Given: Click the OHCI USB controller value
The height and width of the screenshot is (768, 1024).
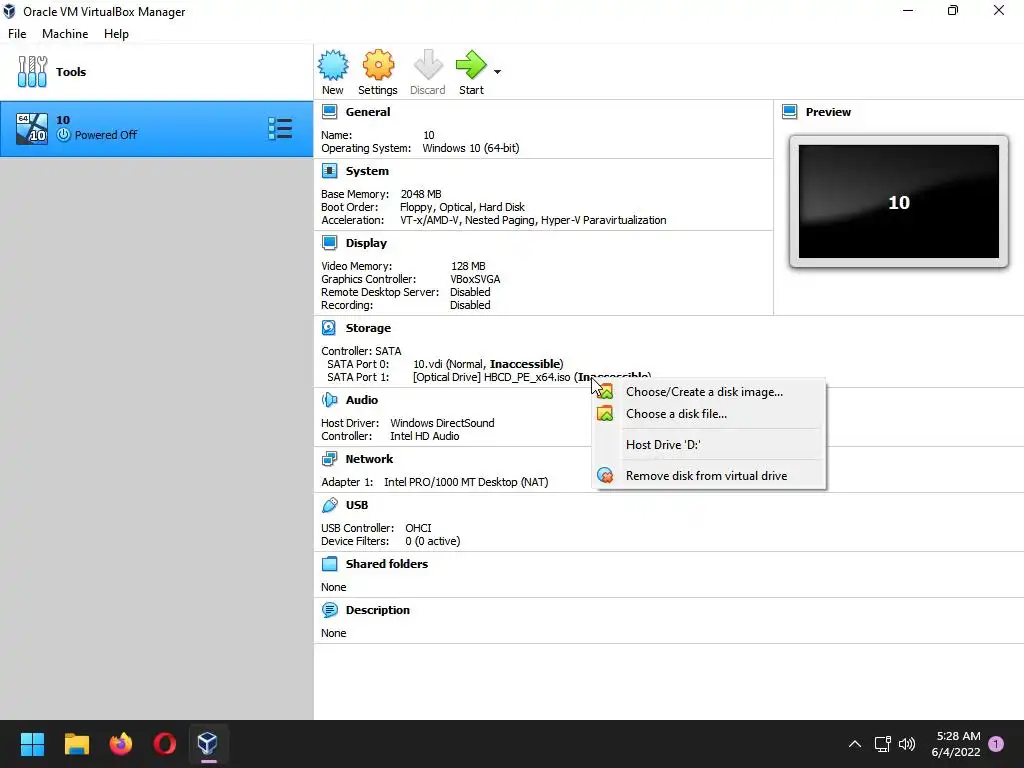Looking at the screenshot, I should (418, 528).
